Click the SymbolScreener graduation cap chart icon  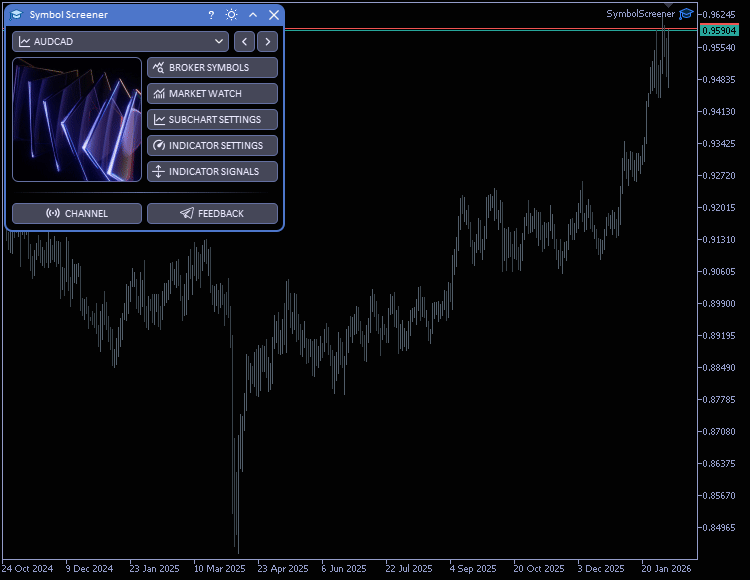[x=686, y=14]
